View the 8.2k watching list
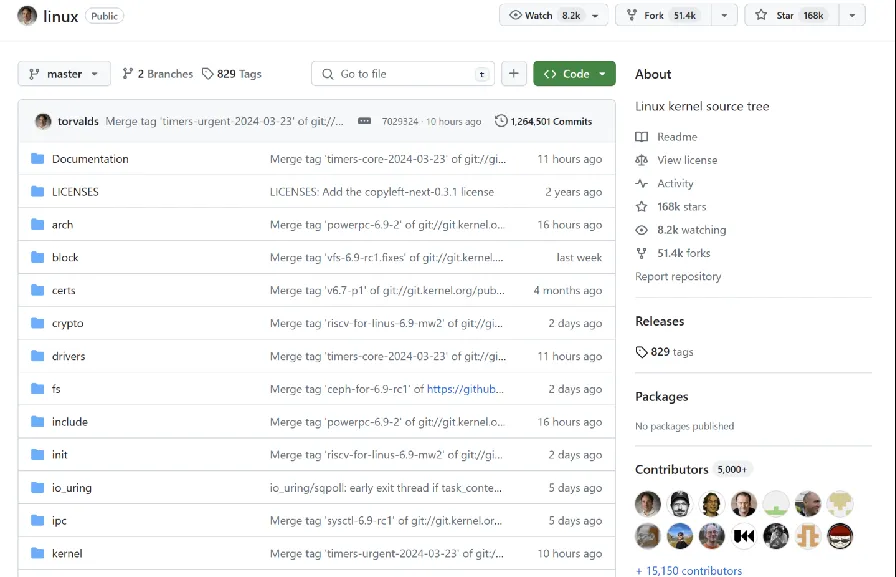Screen dimensions: 896x577 [x=691, y=230]
